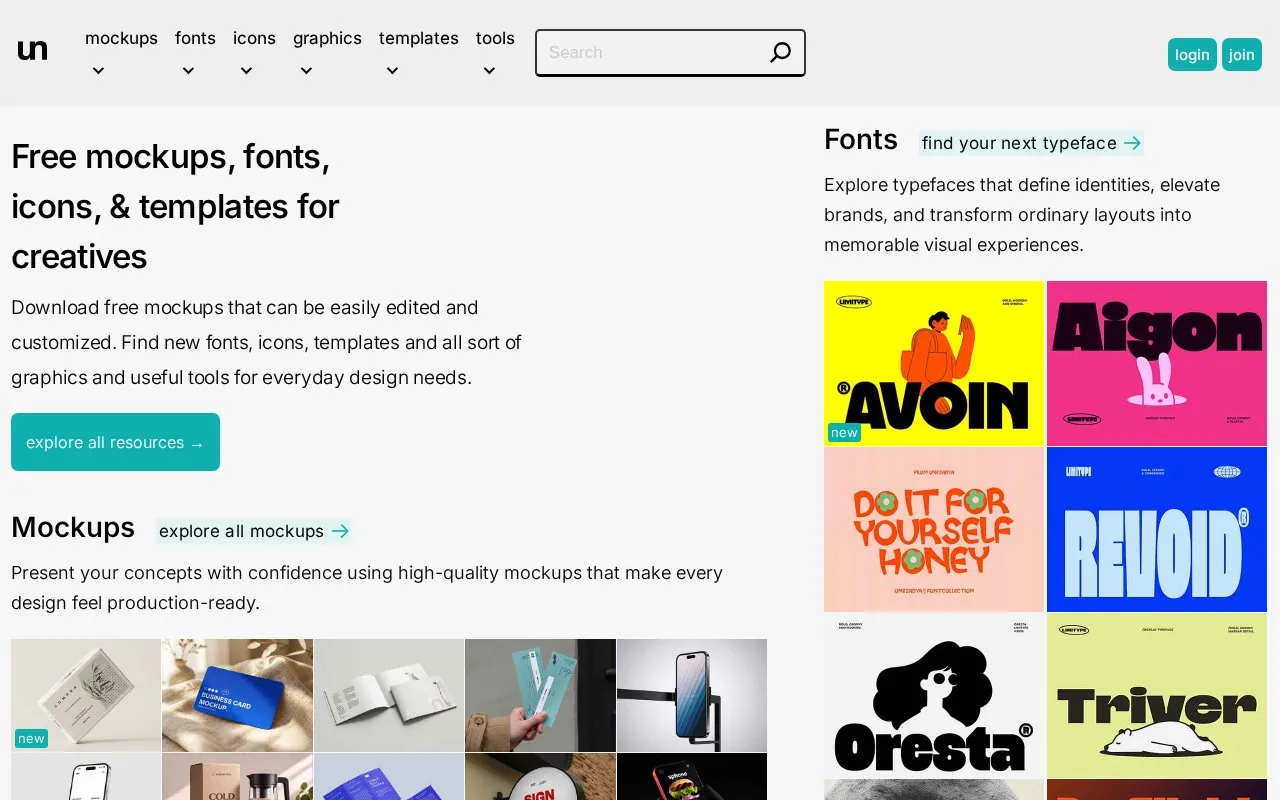Image resolution: width=1280 pixels, height=800 pixels.
Task: Open the icons navigation item
Action: pyautogui.click(x=254, y=38)
